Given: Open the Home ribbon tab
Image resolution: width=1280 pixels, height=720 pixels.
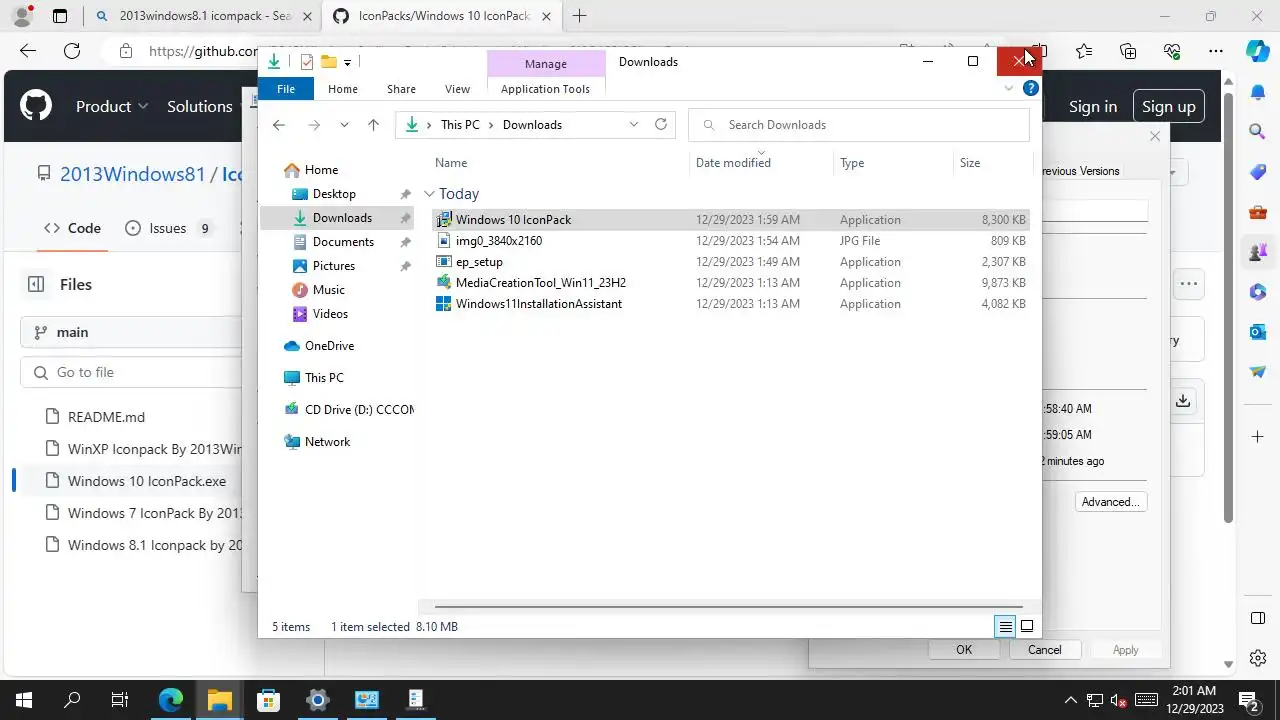Looking at the screenshot, I should click(x=343, y=89).
